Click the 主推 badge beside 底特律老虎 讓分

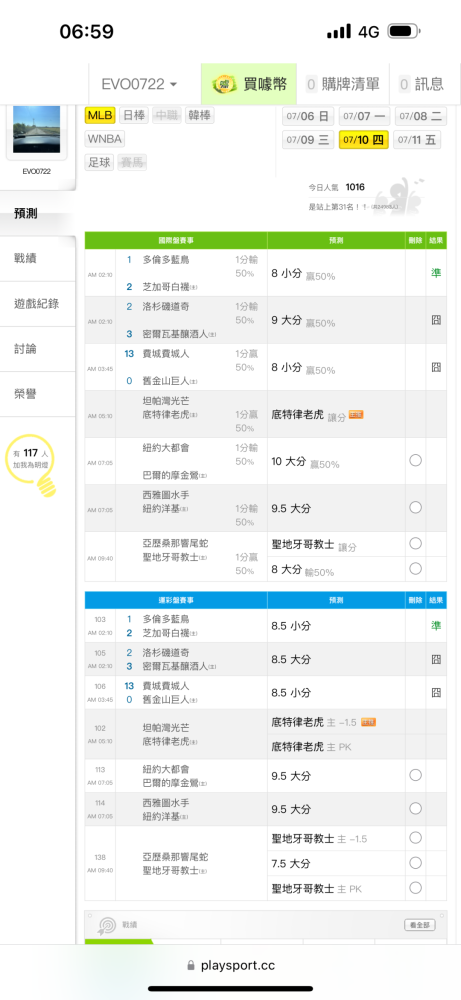click(x=356, y=415)
